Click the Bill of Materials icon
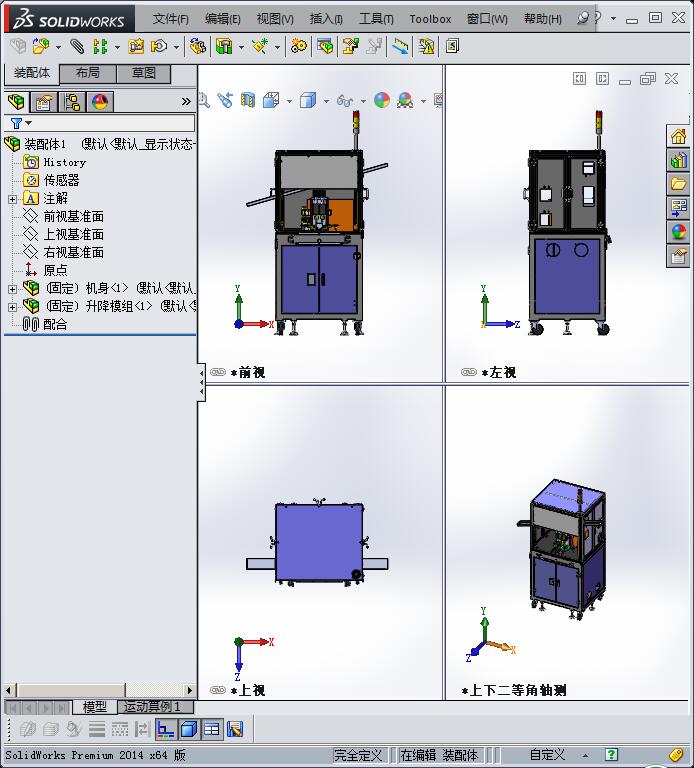This screenshot has height=768, width=694. 325,47
